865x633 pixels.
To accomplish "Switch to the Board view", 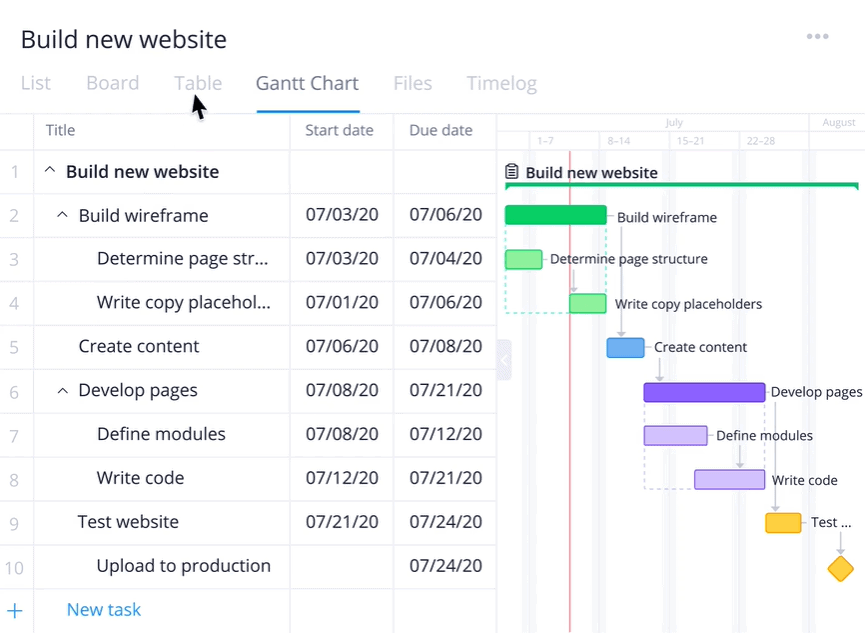I will pyautogui.click(x=112, y=83).
